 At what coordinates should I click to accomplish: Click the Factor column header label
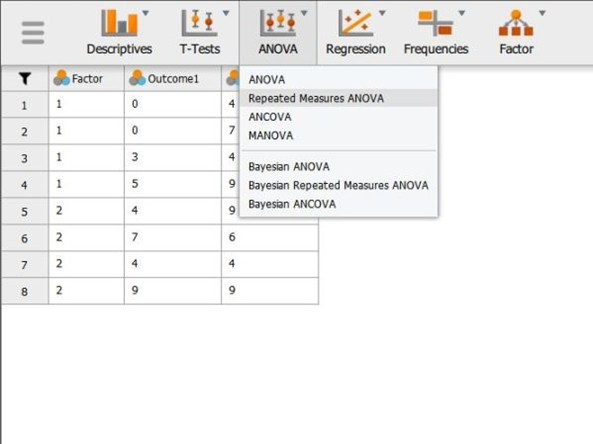[87, 79]
